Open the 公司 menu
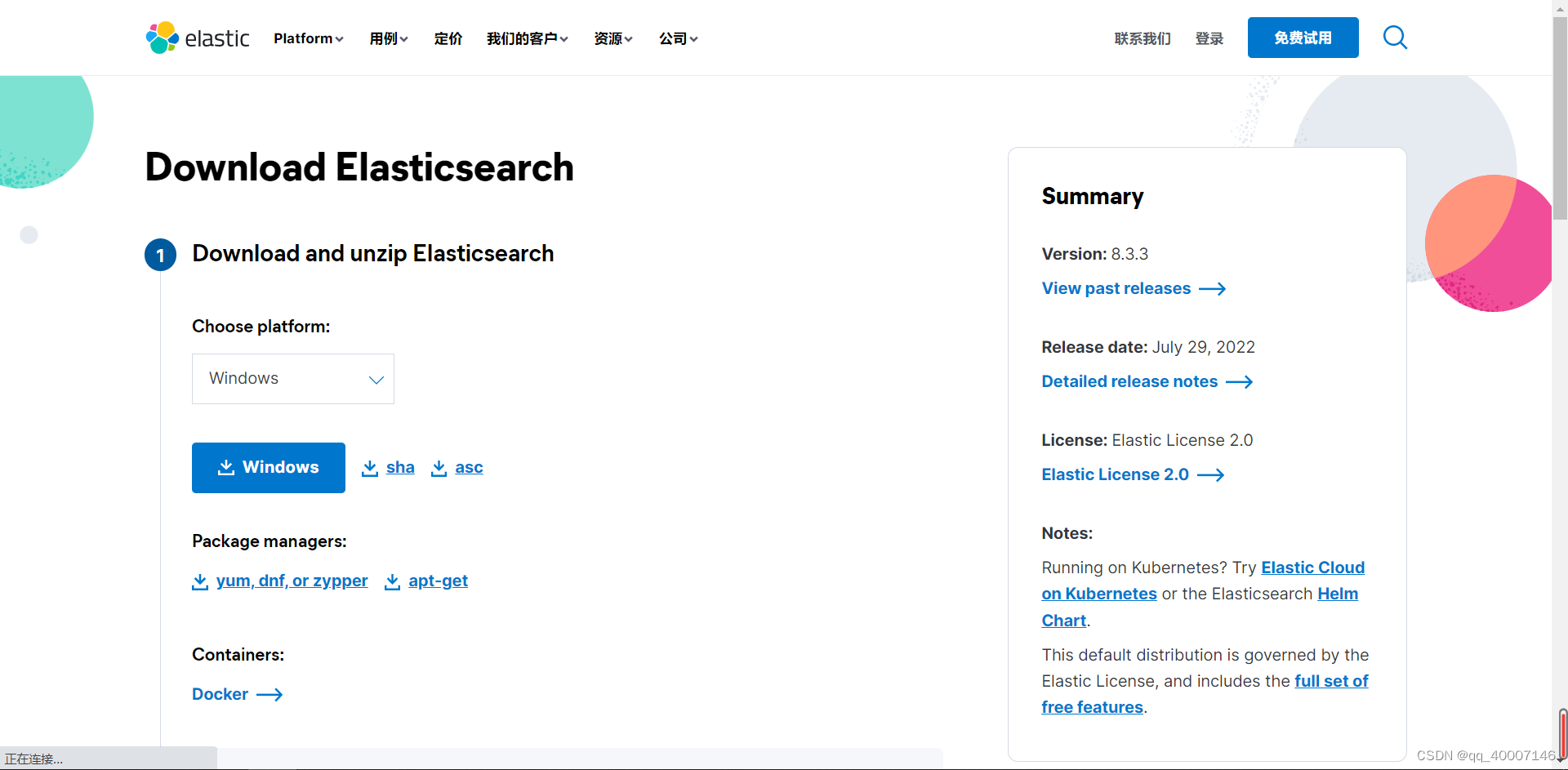Viewport: 1568px width, 770px height. pos(678,38)
